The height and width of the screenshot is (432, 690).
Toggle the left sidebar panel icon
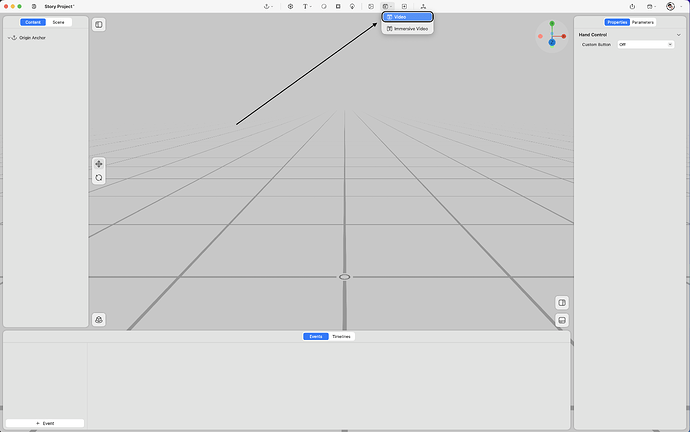(x=99, y=25)
